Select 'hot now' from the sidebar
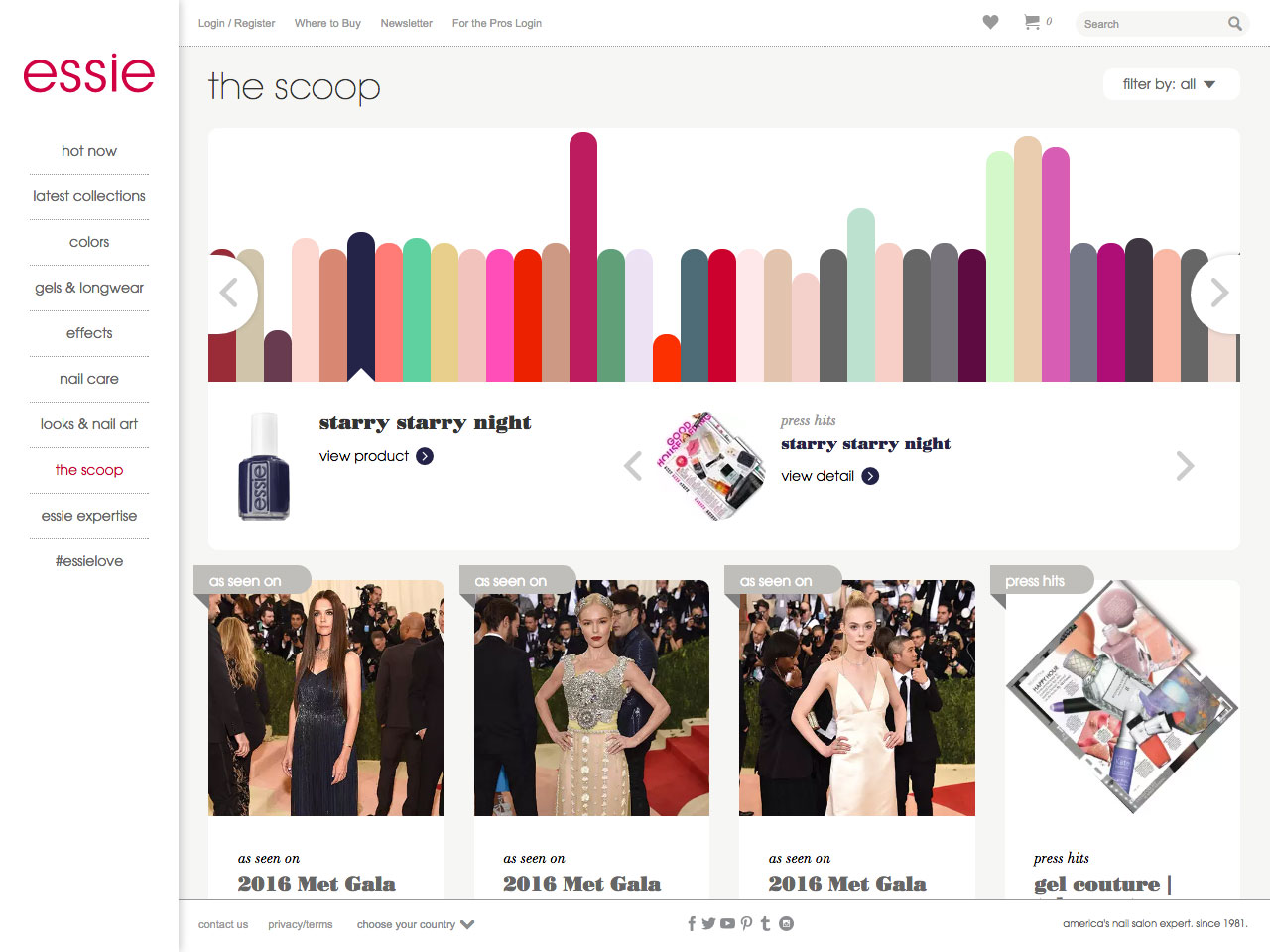The width and height of the screenshot is (1270, 952). (89, 151)
